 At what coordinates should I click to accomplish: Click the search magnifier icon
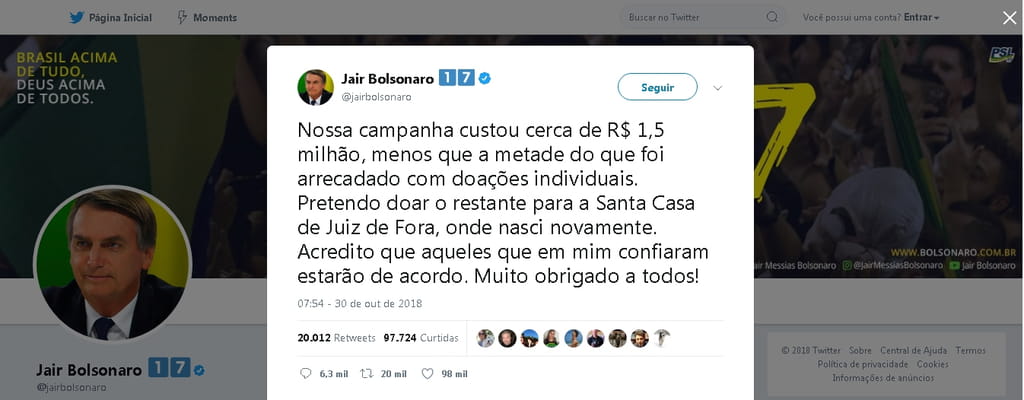pos(772,18)
